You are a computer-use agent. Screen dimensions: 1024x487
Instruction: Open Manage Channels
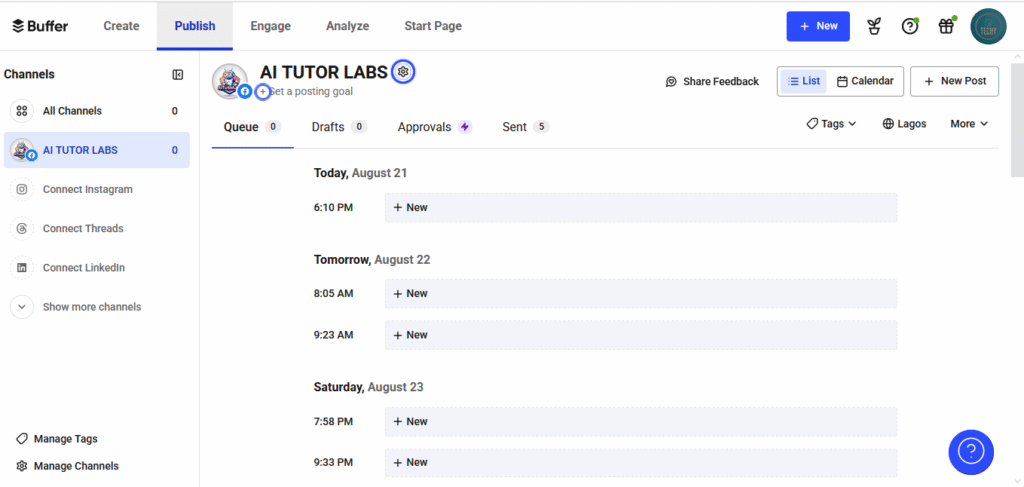[67, 466]
